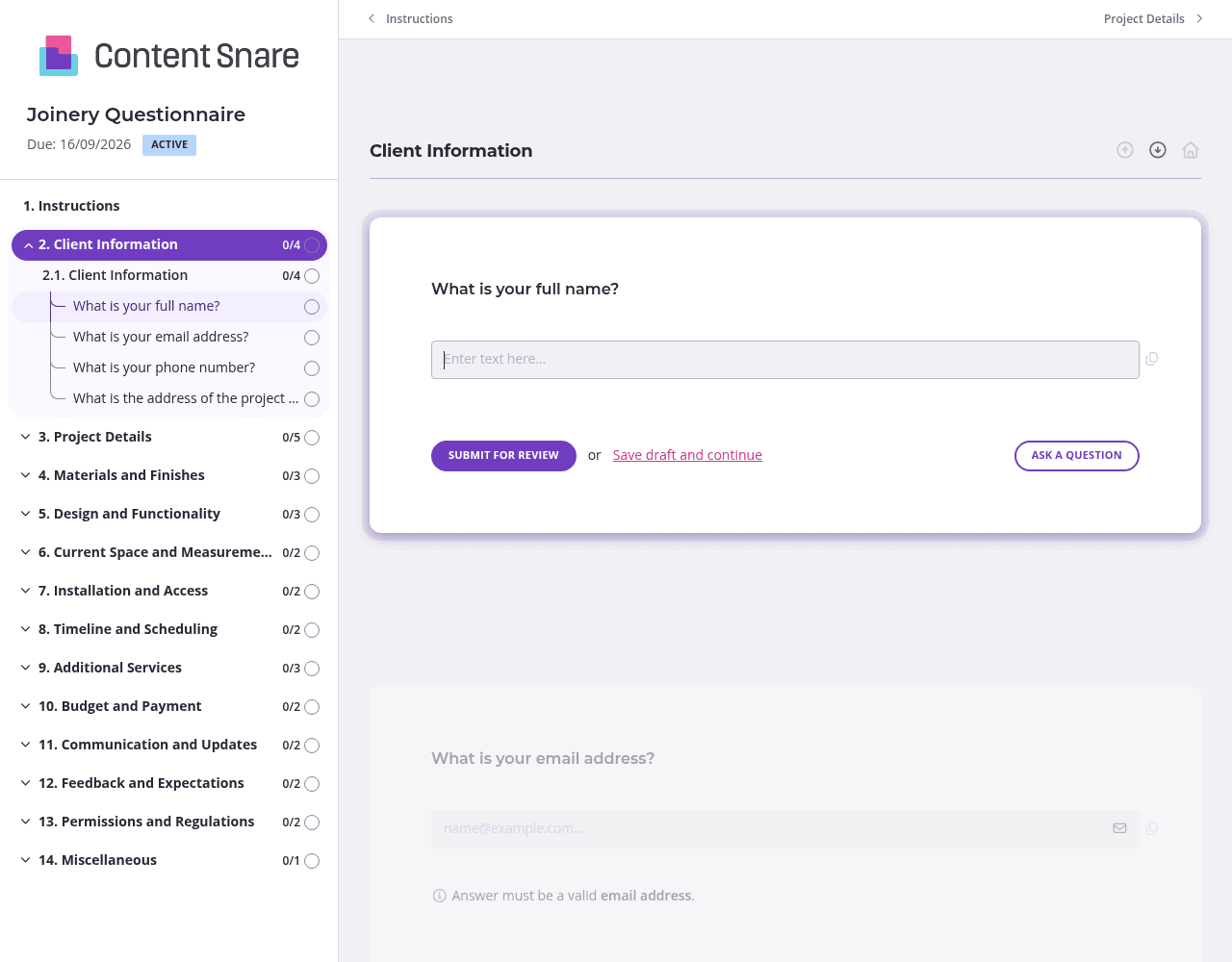The height and width of the screenshot is (962, 1232).
Task: Click the Content Snare logo icon
Action: [59, 56]
